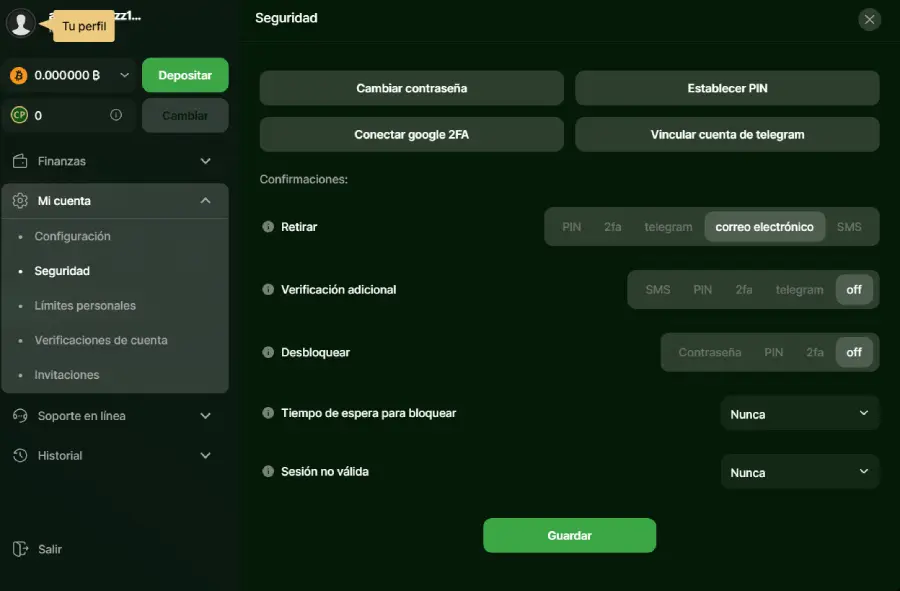Show info for Tiempo de espera para bloquear

(x=268, y=413)
